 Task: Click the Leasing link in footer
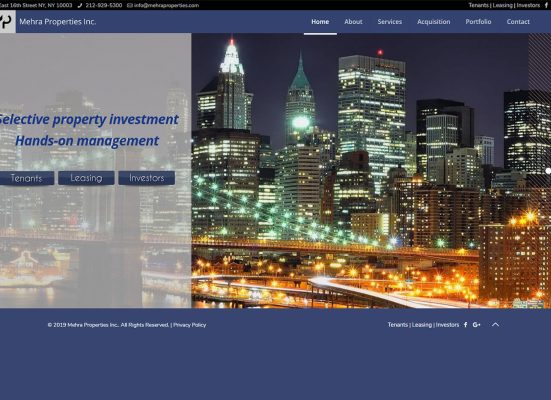coord(422,325)
